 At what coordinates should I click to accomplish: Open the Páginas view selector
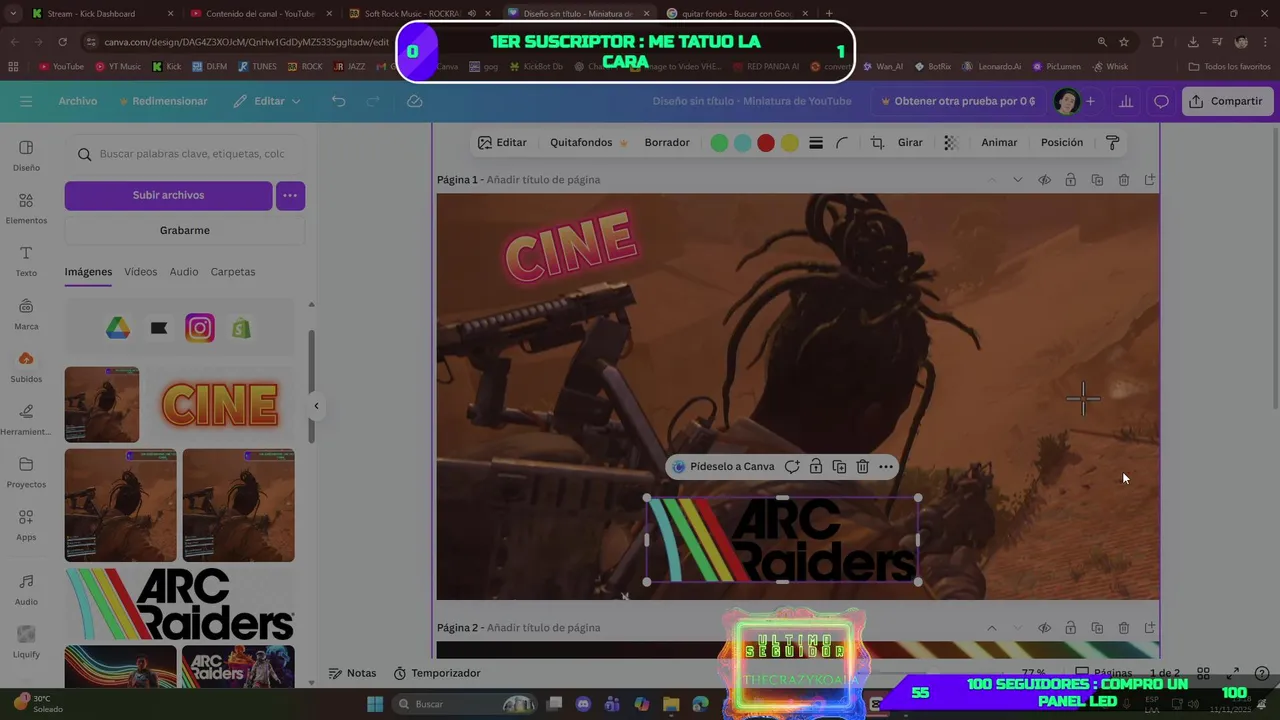[x=1104, y=673]
